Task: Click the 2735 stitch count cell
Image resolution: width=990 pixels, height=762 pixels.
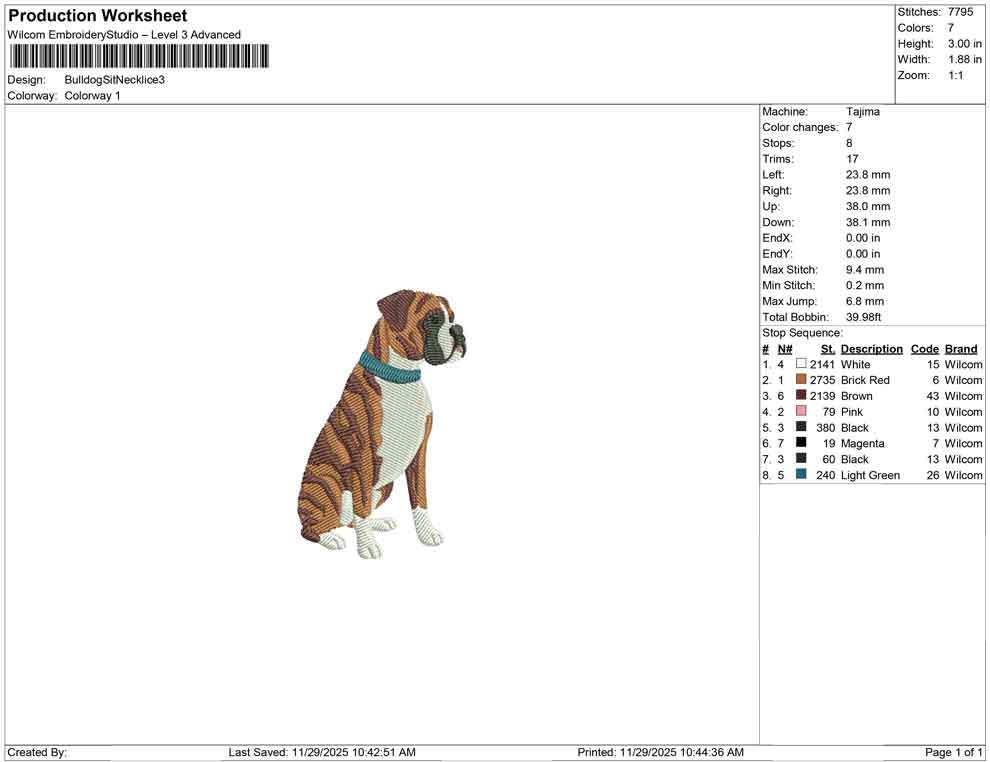Action: [823, 380]
